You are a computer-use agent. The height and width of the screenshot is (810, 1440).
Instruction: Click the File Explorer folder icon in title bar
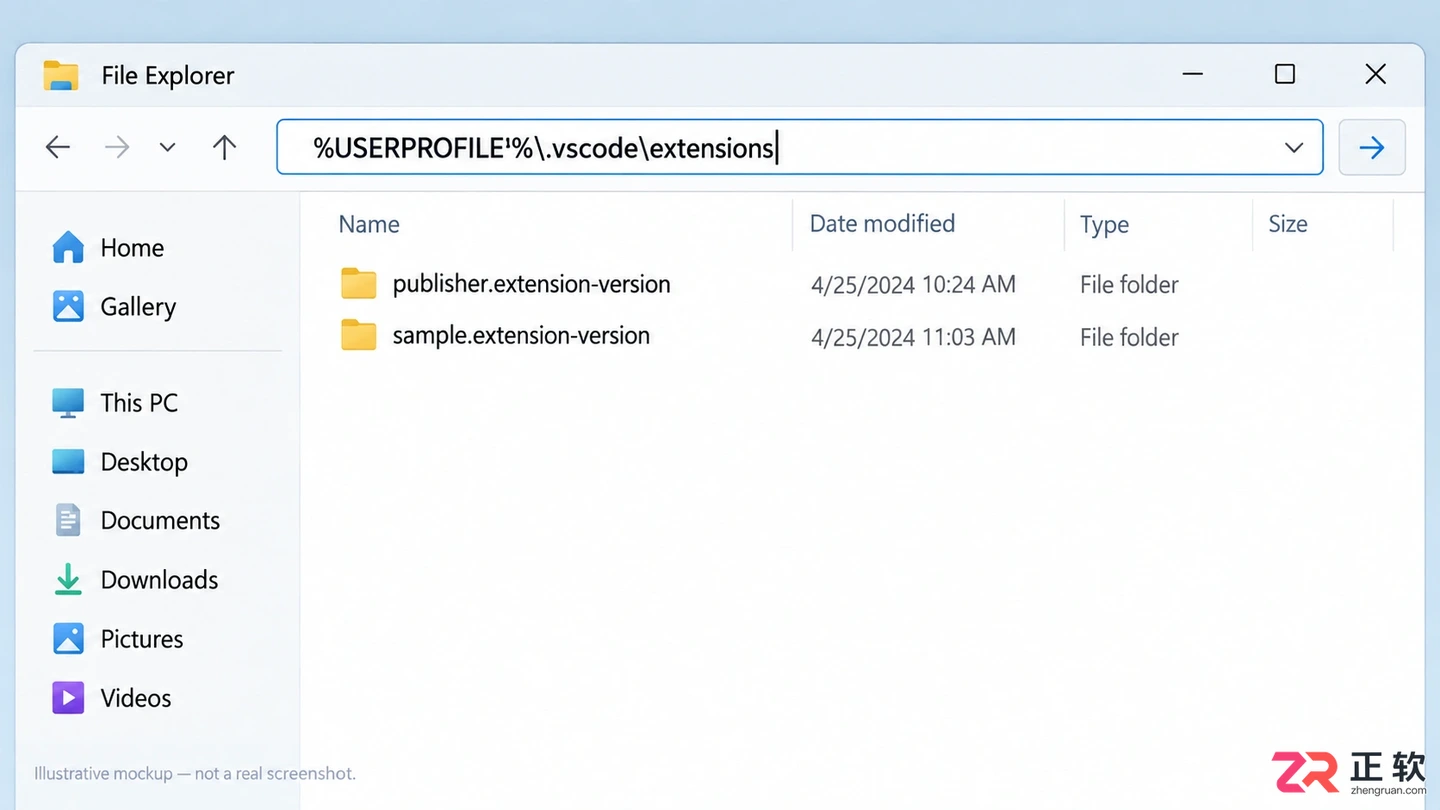(61, 76)
